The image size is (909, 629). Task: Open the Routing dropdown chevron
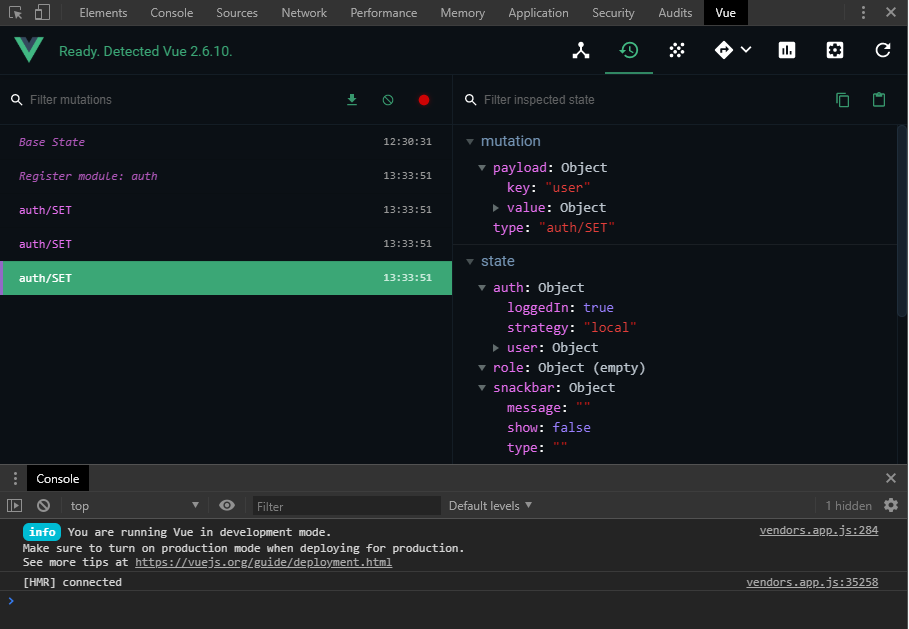[746, 50]
